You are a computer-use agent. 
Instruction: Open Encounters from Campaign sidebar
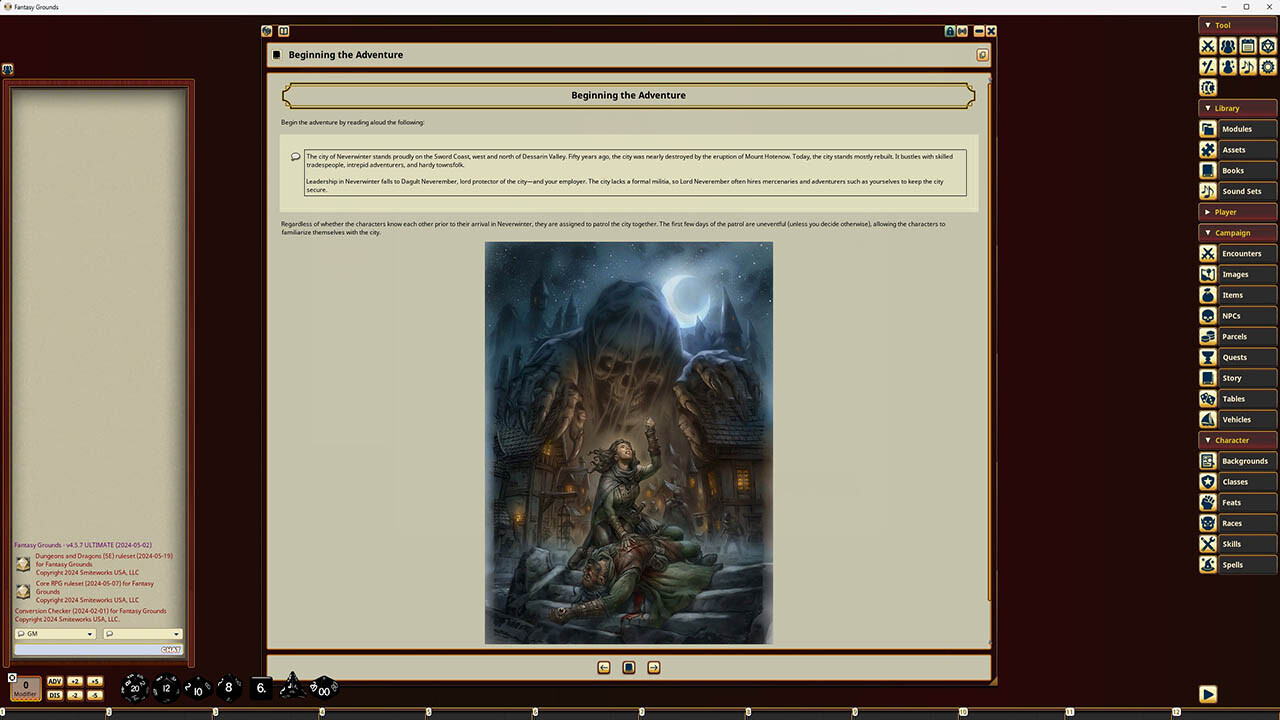[1238, 254]
